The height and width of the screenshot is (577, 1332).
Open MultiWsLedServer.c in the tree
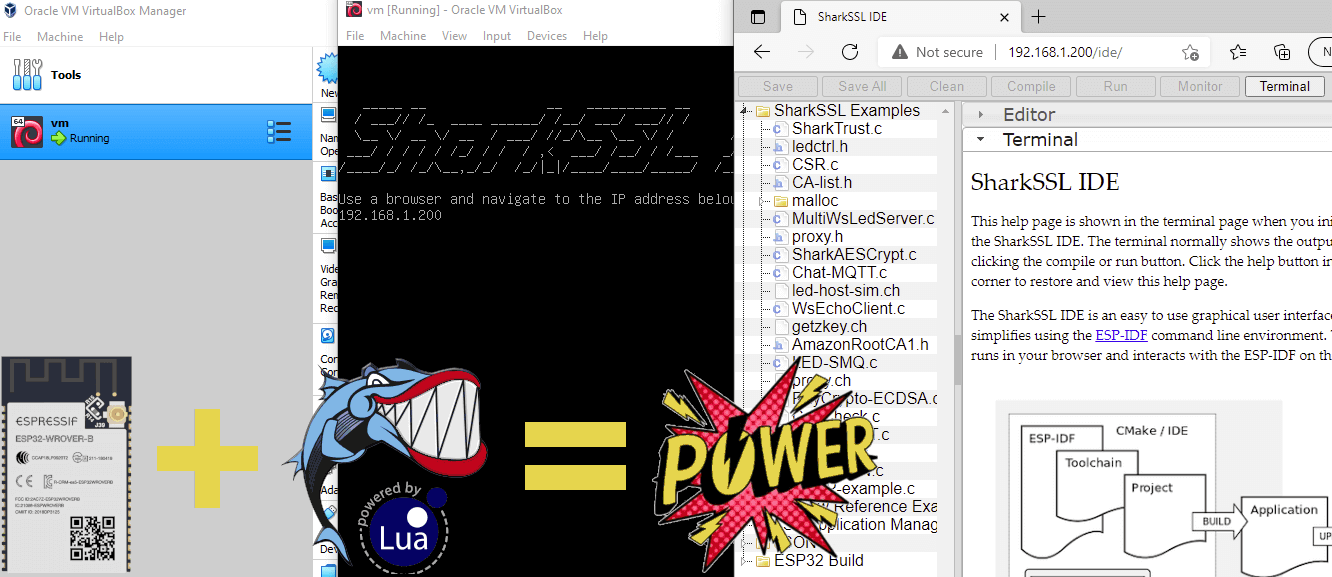[x=863, y=219]
